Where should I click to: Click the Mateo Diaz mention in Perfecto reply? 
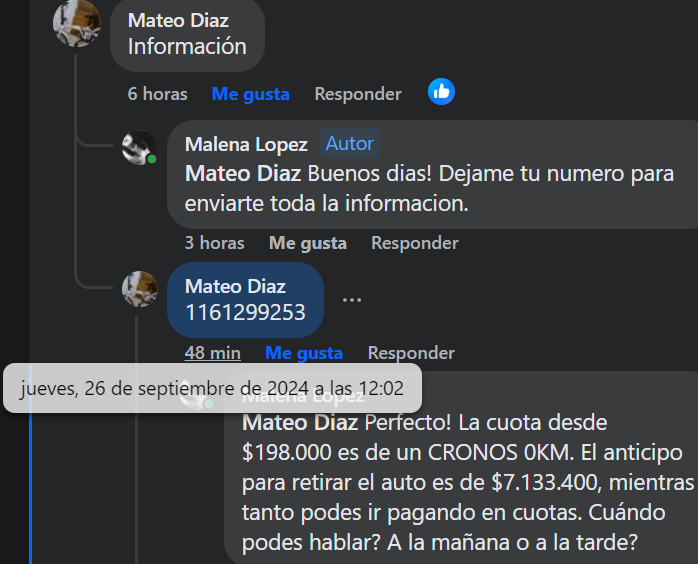point(300,423)
